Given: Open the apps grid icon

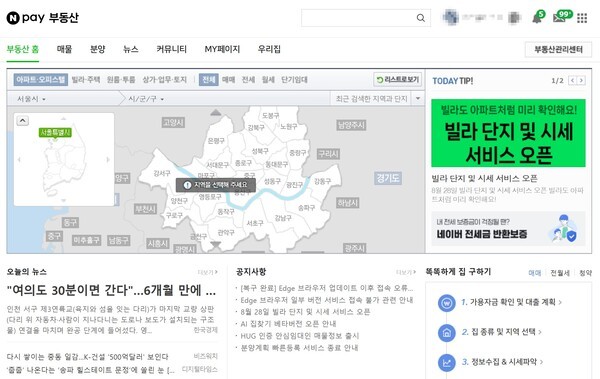Looking at the screenshot, I should 582,18.
